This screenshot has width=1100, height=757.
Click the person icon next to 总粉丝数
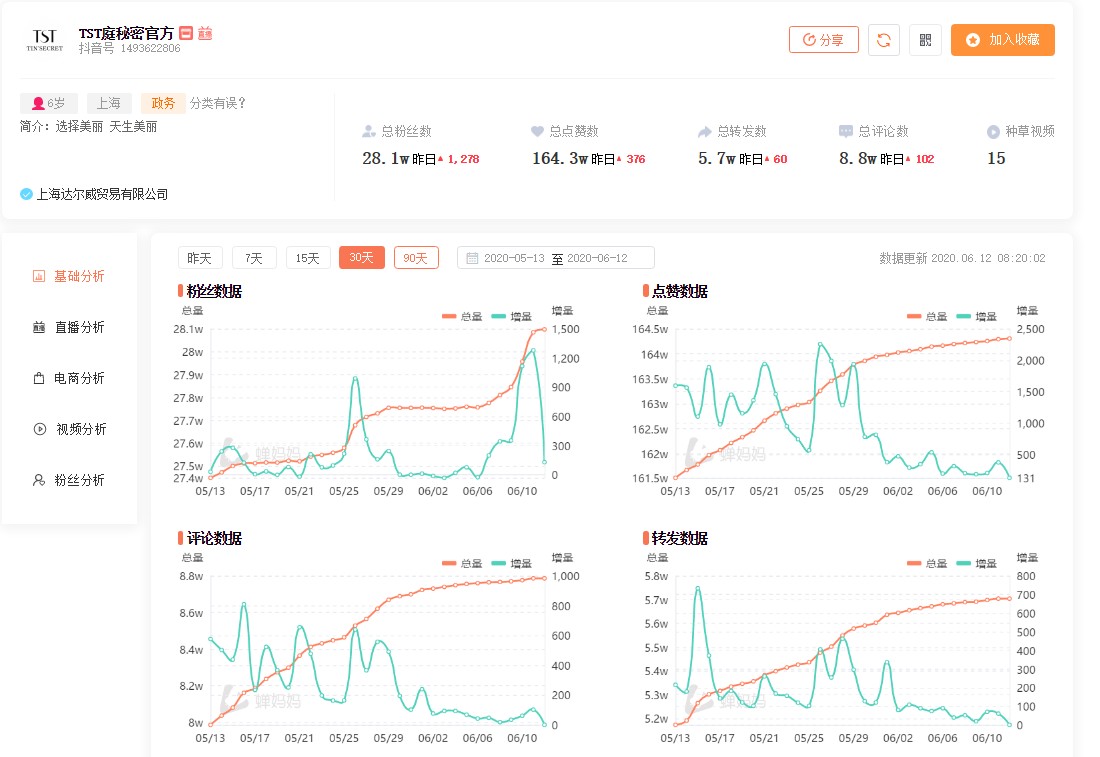[369, 131]
